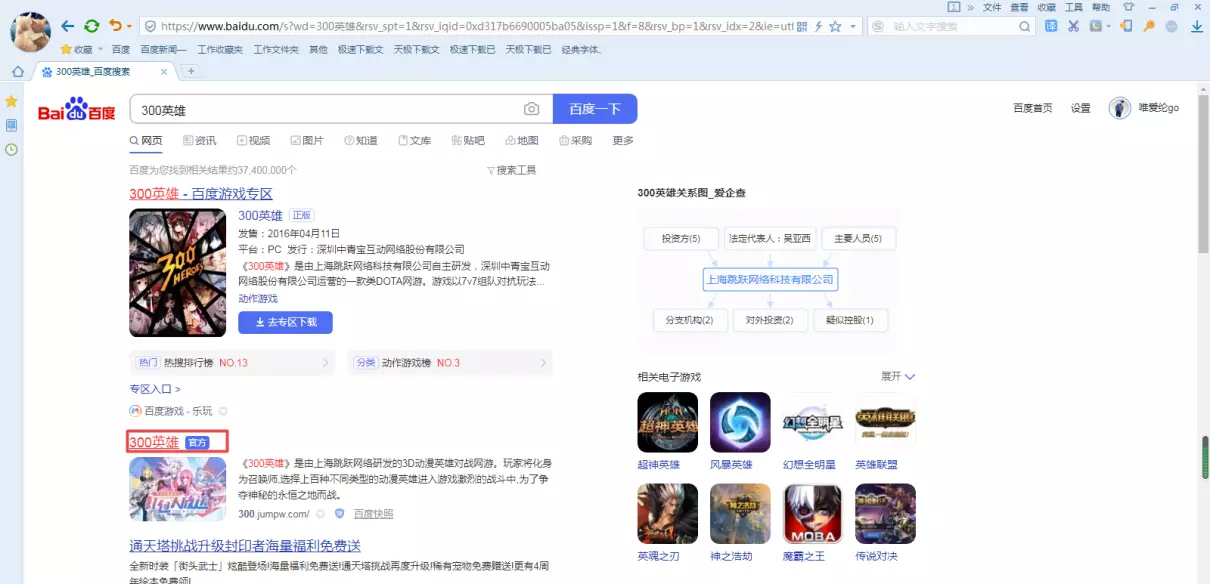This screenshot has height=584, width=1210.
Task: Click the security shield icon in address bar
Action: [x=150, y=26]
